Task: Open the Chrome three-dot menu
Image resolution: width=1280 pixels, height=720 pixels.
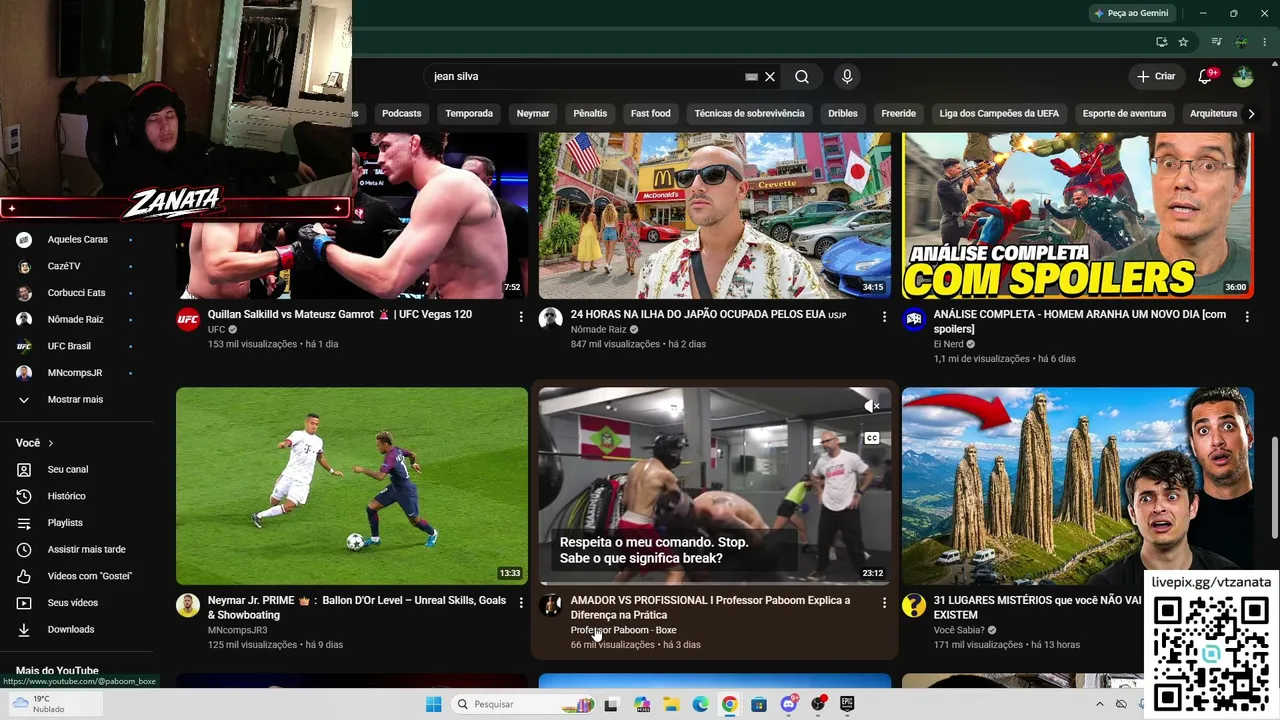Action: [1264, 42]
